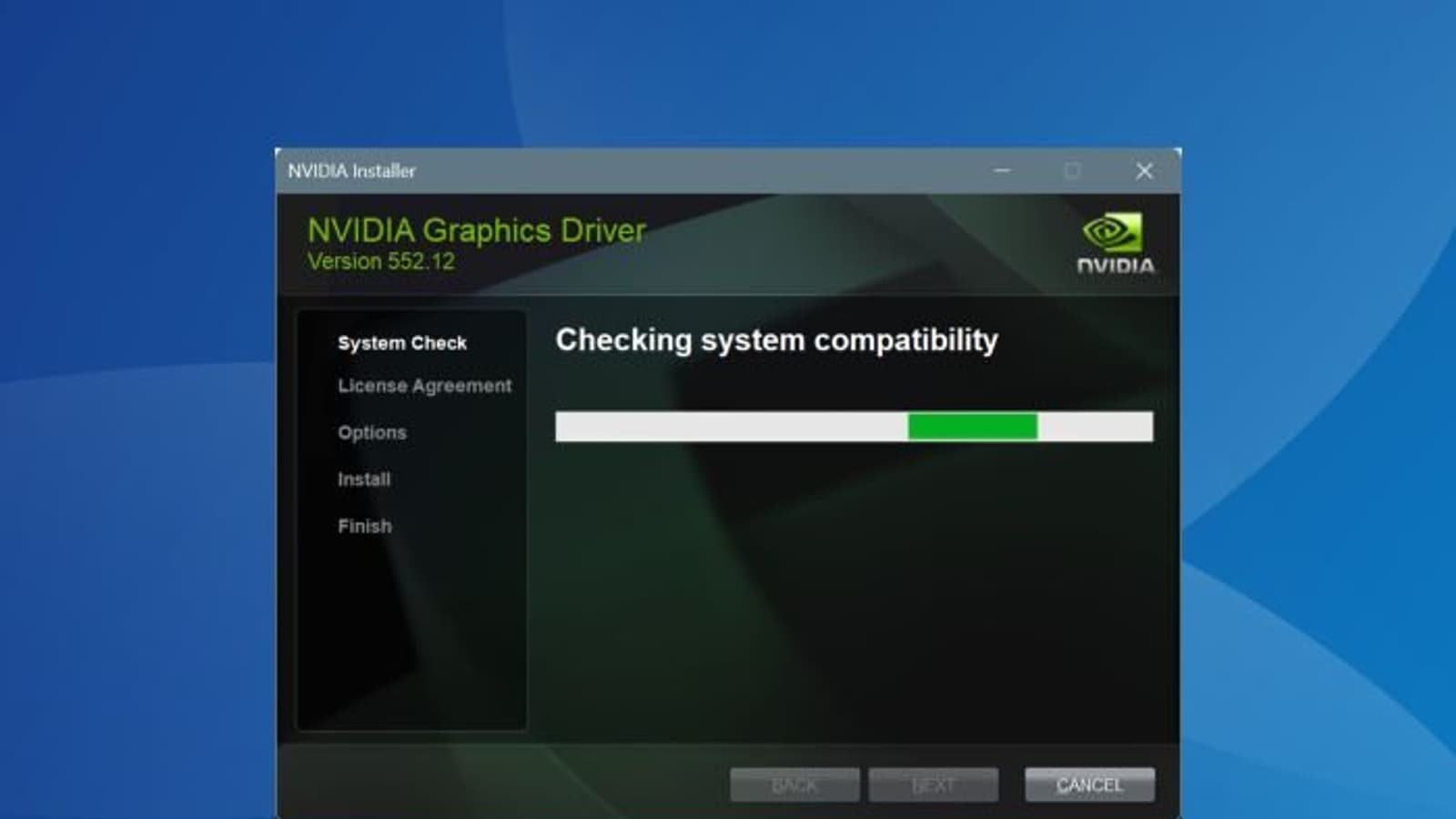The width and height of the screenshot is (1456, 819).
Task: Select the System Check step
Action: point(402,343)
